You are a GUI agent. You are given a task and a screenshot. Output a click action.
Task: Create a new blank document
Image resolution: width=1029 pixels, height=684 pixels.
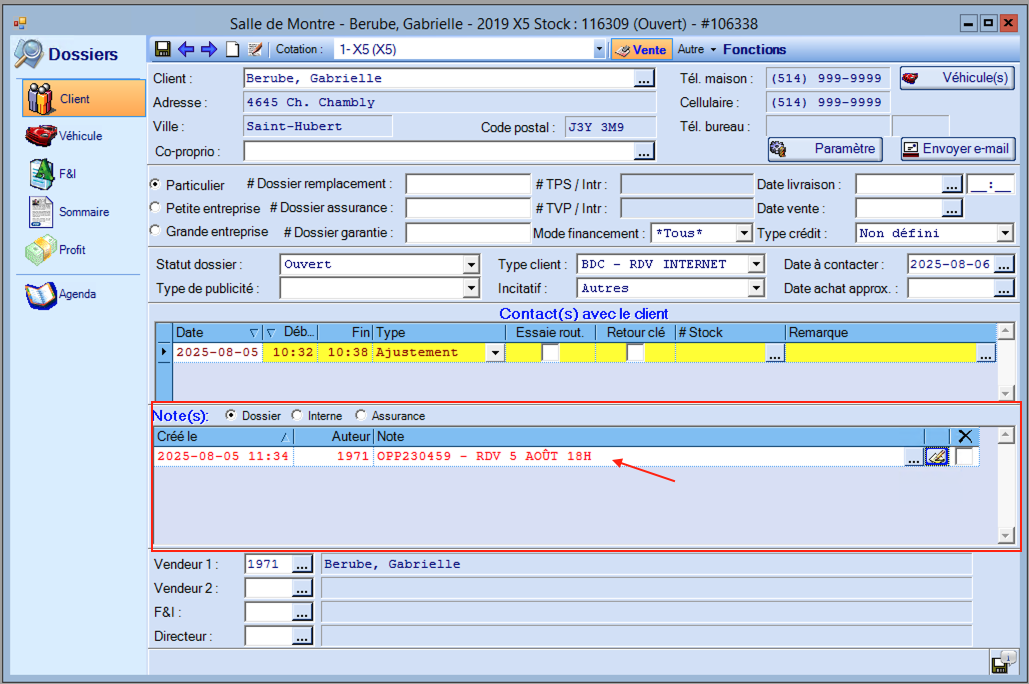coord(232,49)
